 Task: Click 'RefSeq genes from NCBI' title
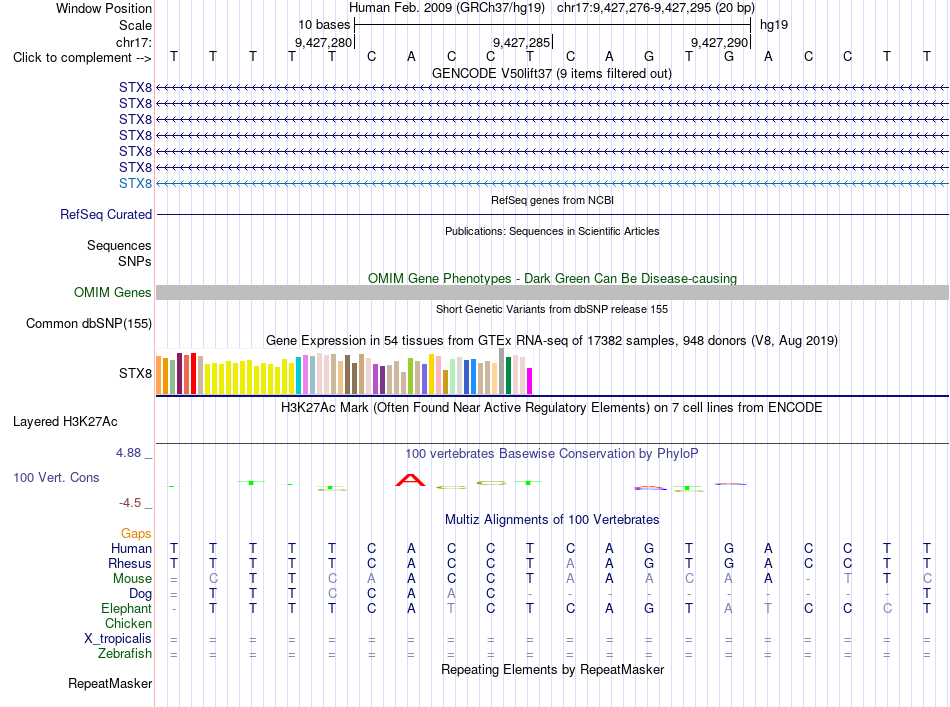coord(552,200)
